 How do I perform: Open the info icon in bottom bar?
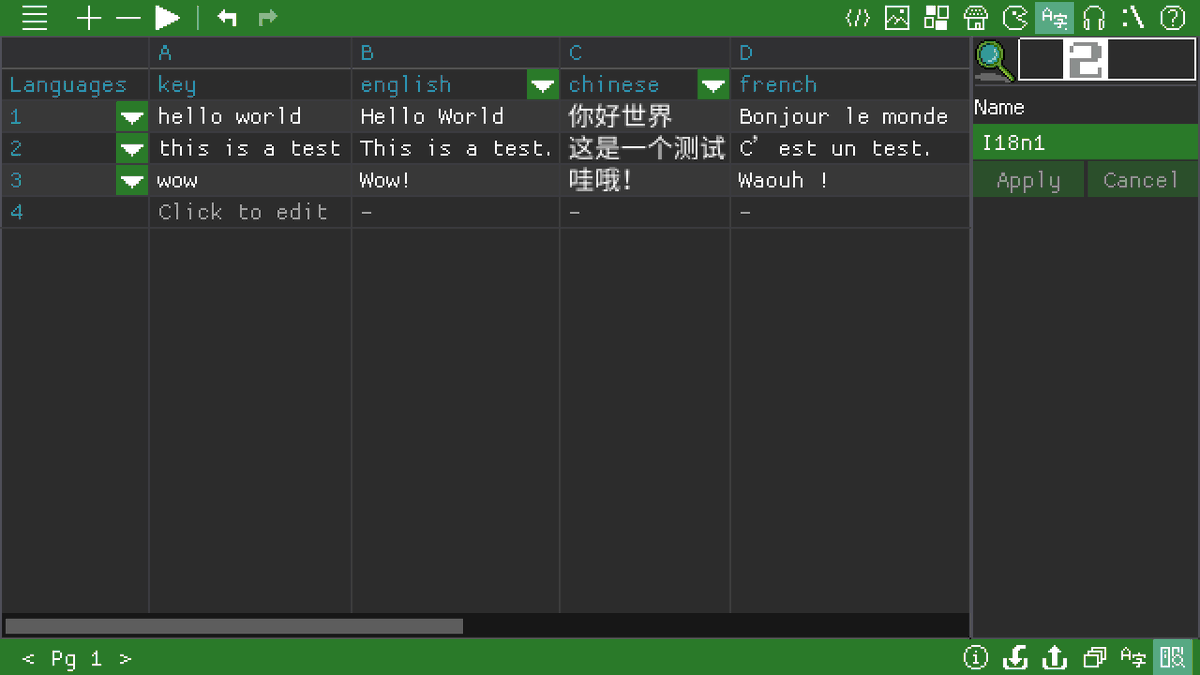point(976,657)
